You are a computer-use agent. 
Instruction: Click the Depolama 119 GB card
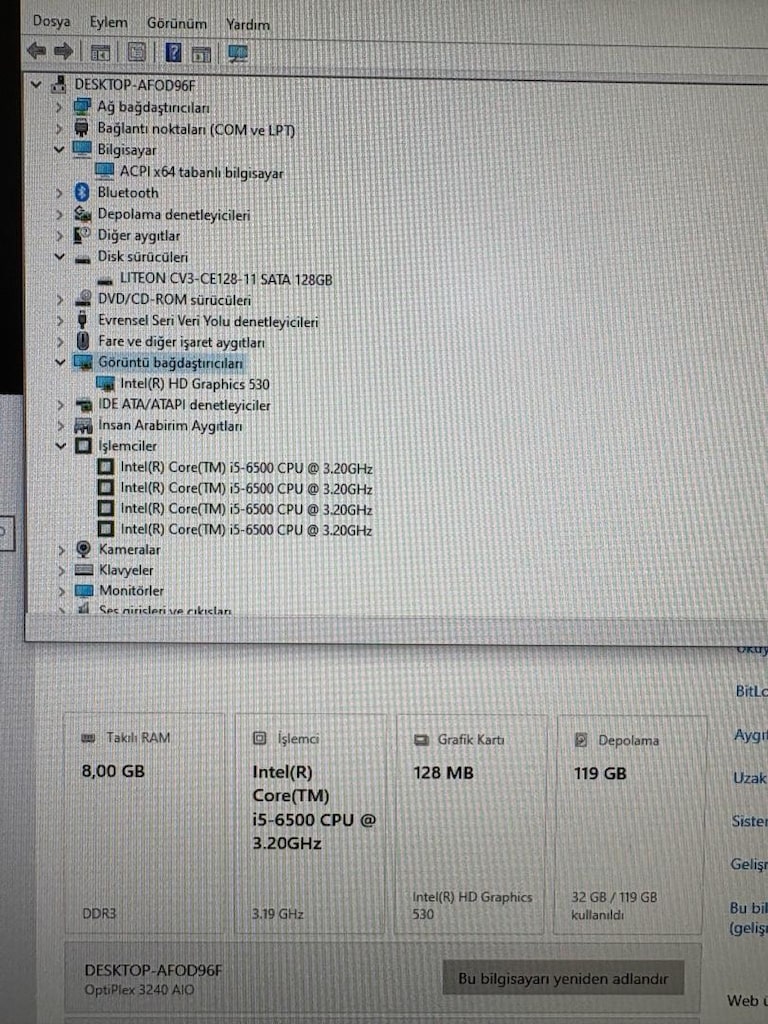point(630,825)
